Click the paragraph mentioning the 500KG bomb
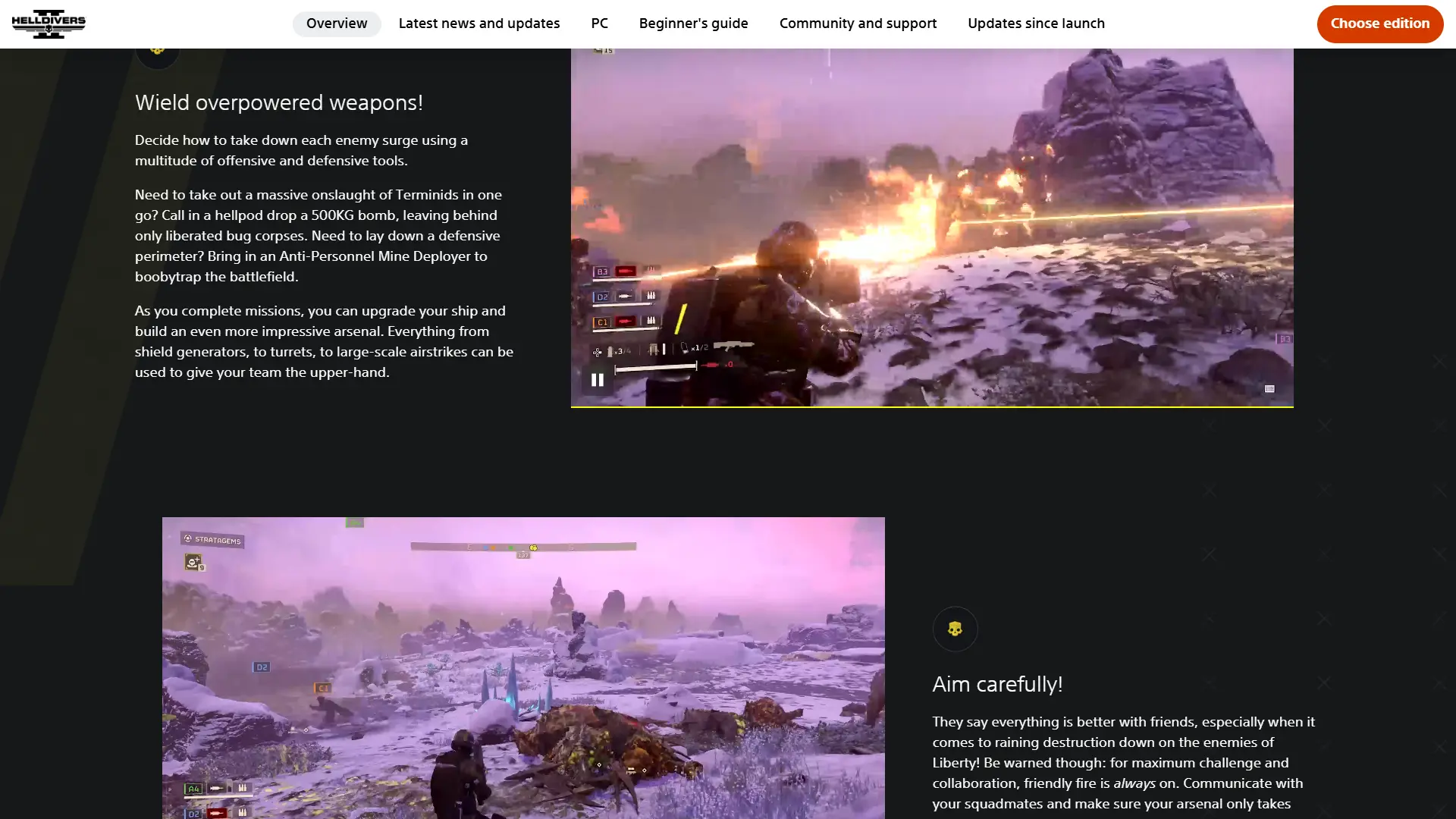The image size is (1456, 819). pos(318,236)
